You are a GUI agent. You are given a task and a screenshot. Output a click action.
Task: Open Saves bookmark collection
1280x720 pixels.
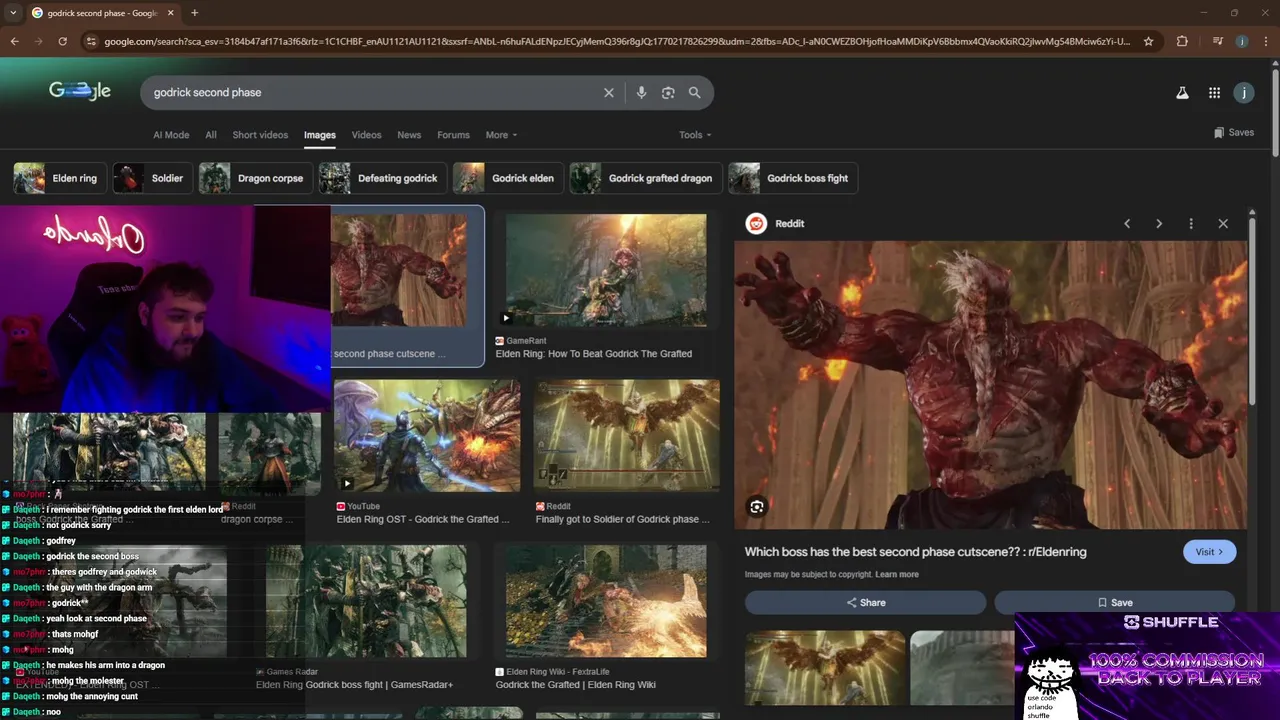coord(1234,132)
